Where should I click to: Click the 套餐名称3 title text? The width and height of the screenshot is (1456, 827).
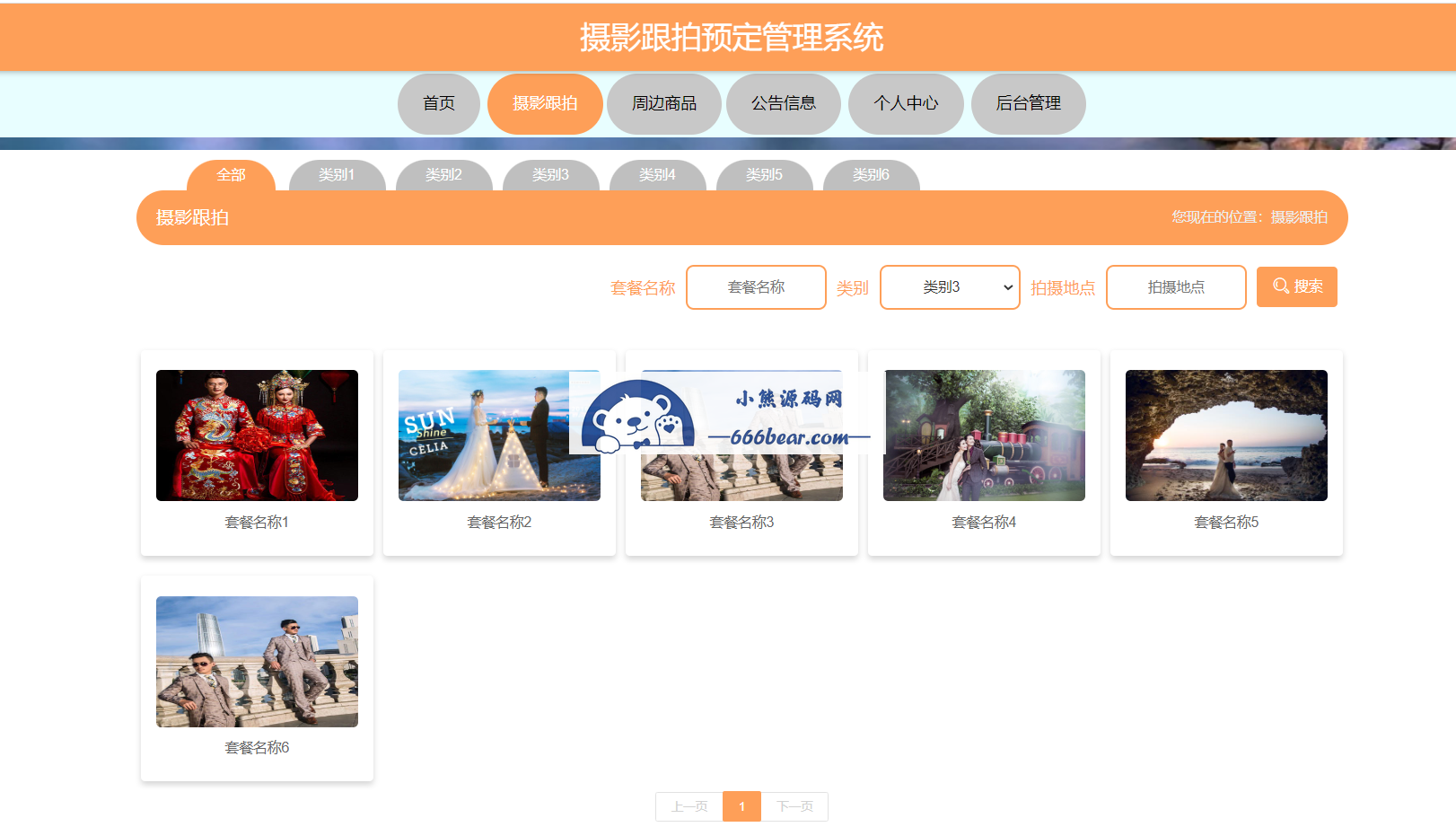click(741, 523)
